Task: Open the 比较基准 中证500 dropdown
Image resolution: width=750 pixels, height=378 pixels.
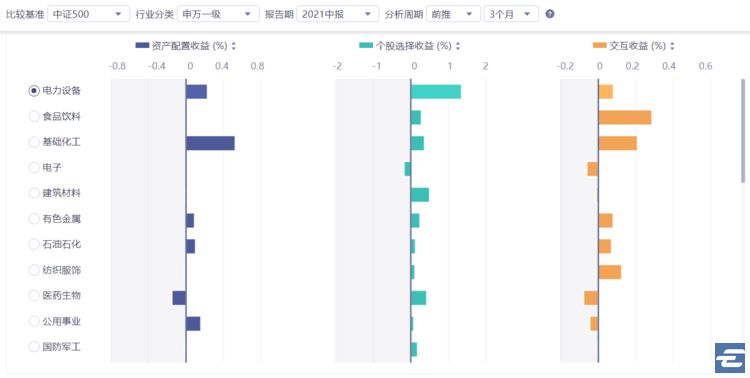Action: 88,14
